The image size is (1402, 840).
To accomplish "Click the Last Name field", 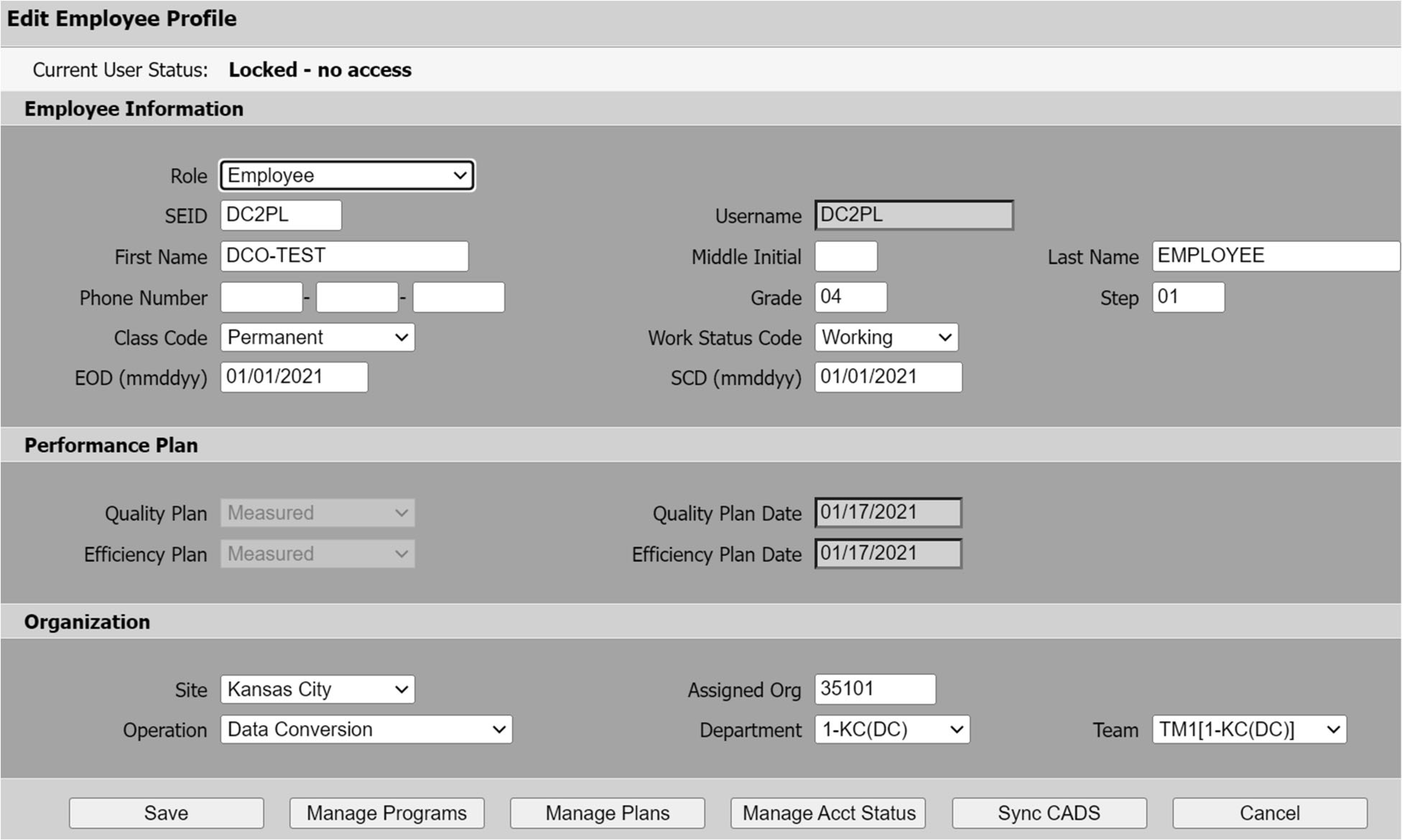I will (x=1275, y=256).
